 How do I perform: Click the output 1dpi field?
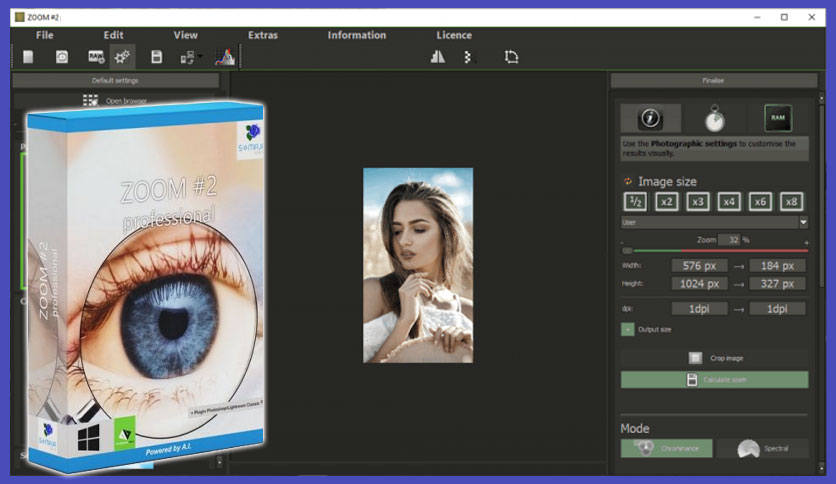click(777, 309)
